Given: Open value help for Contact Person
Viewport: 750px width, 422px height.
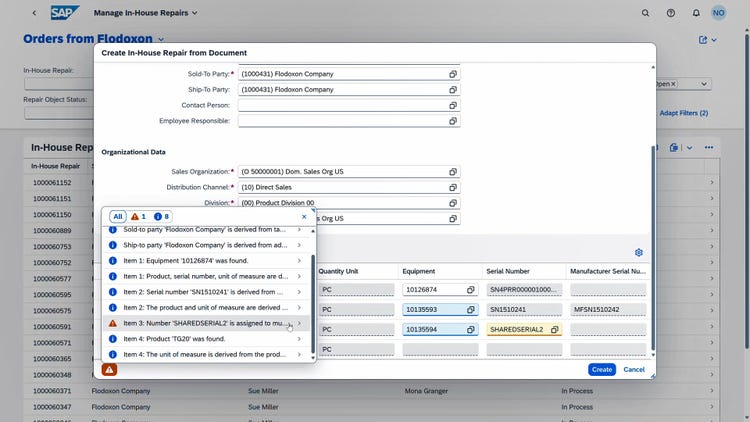Looking at the screenshot, I should (452, 105).
